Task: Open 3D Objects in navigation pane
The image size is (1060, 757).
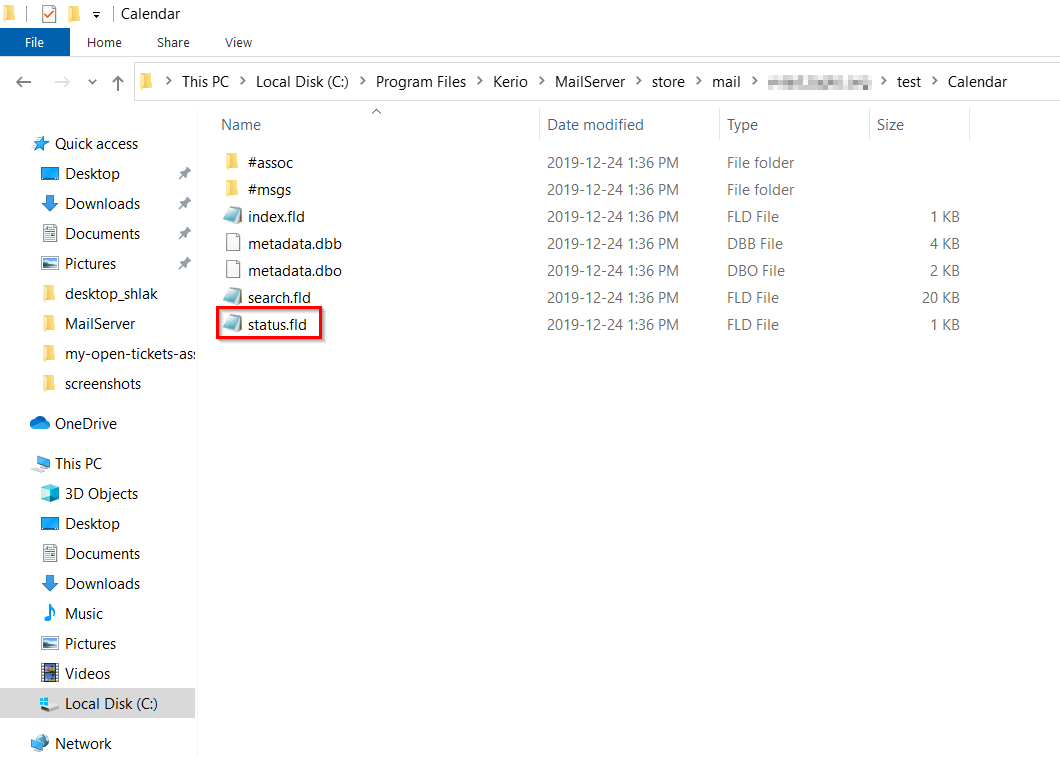Action: tap(101, 493)
